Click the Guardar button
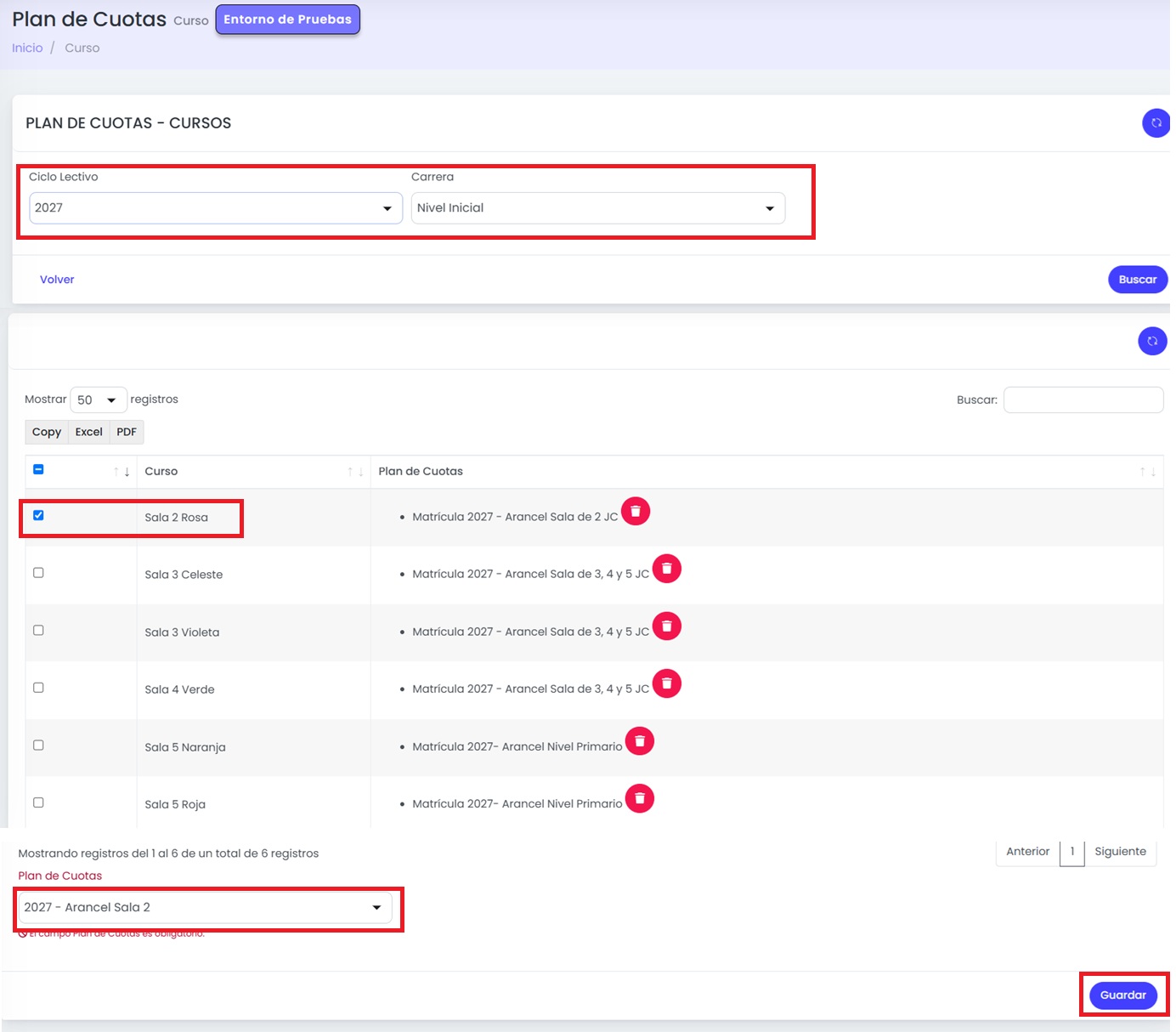This screenshot has height=1032, width=1176. point(1123,995)
